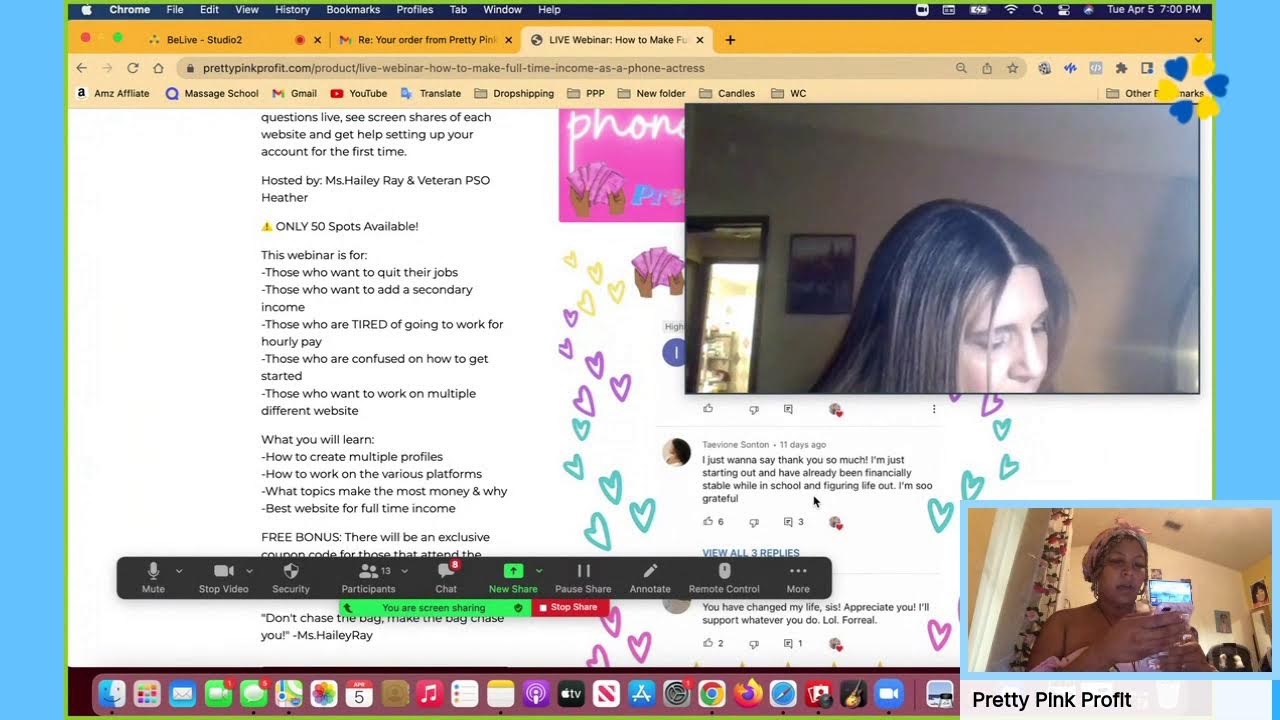Open the Zoom More menu
Screen dimensions: 1280x720
798,578
